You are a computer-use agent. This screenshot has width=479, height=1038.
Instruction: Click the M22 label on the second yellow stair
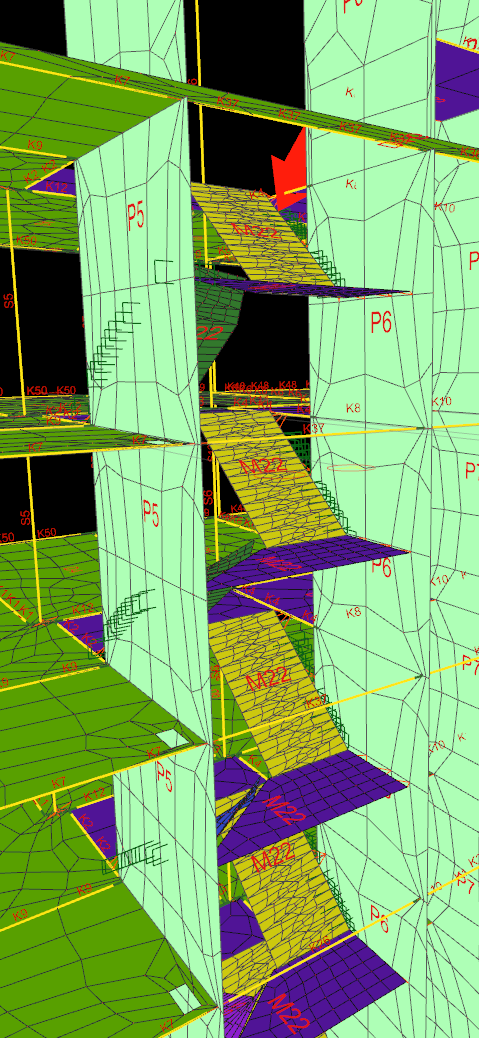263,466
